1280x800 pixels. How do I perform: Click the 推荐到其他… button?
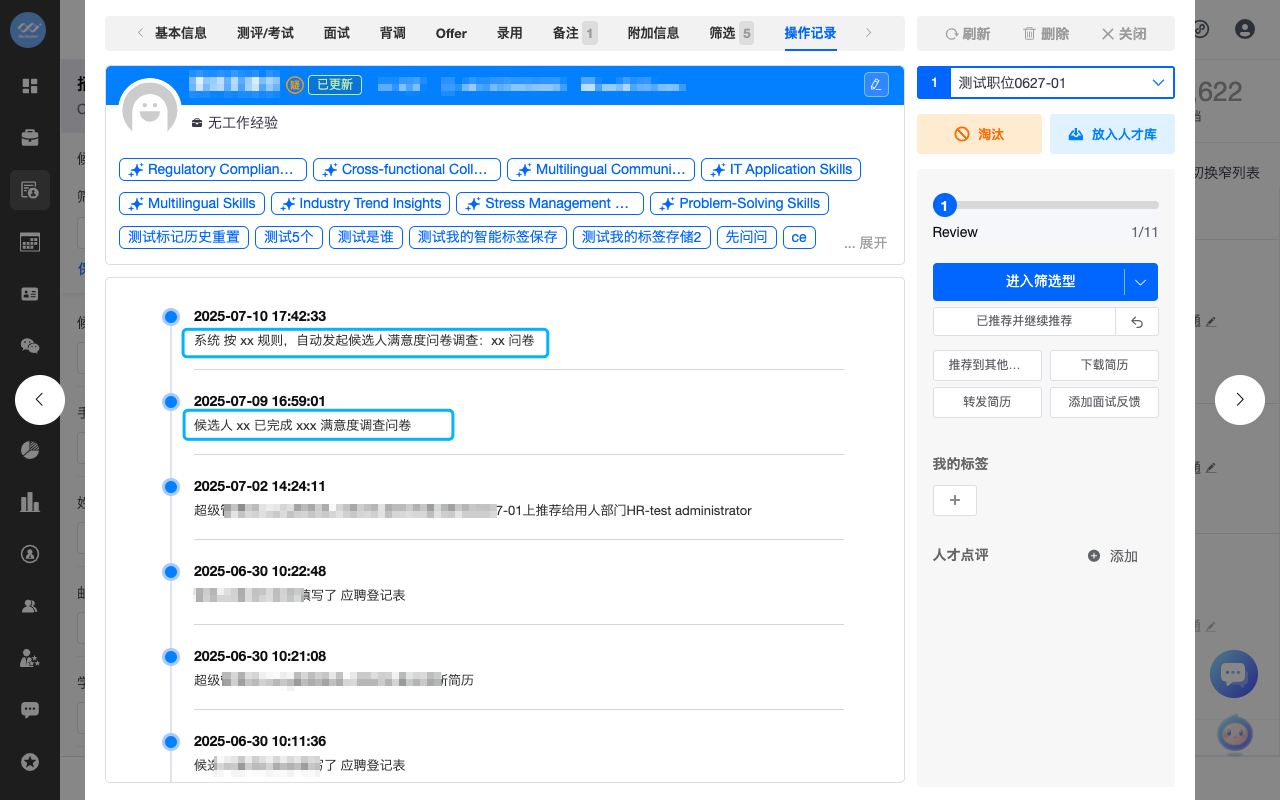tap(988, 365)
